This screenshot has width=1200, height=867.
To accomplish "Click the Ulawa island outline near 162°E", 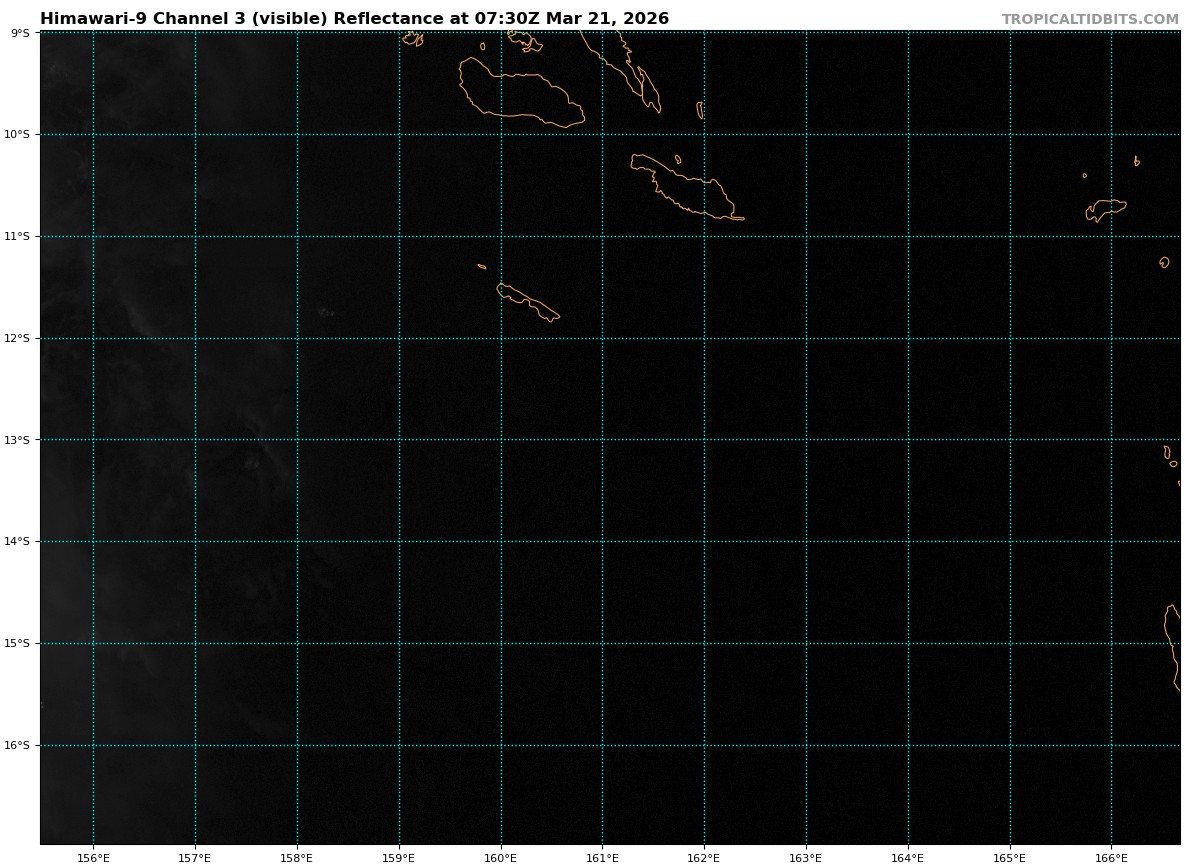I will [x=700, y=110].
